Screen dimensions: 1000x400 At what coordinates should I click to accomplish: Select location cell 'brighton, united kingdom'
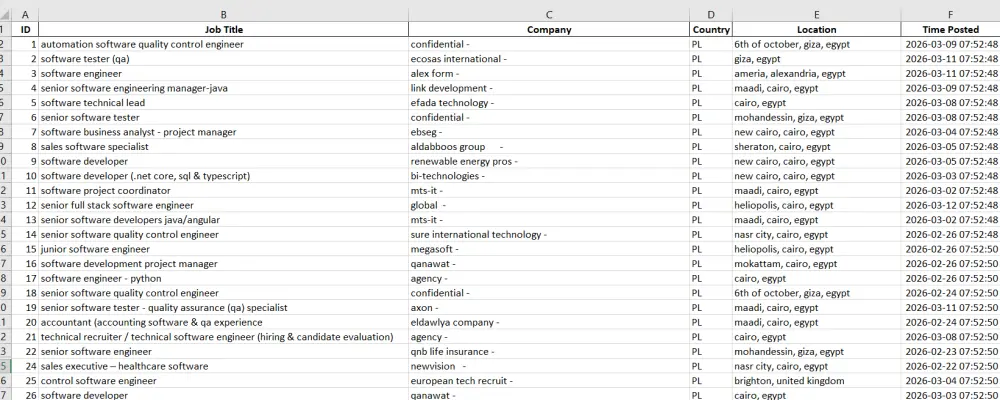click(817, 382)
